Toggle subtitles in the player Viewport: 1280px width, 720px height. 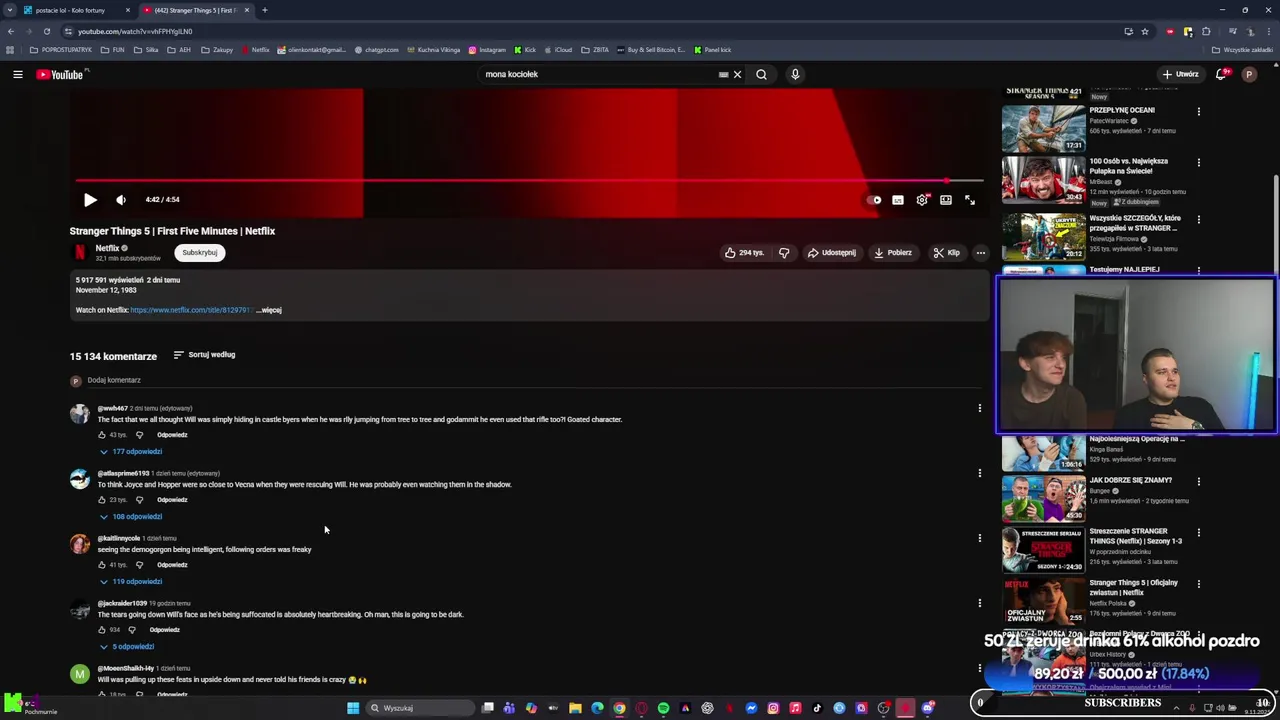pos(898,200)
